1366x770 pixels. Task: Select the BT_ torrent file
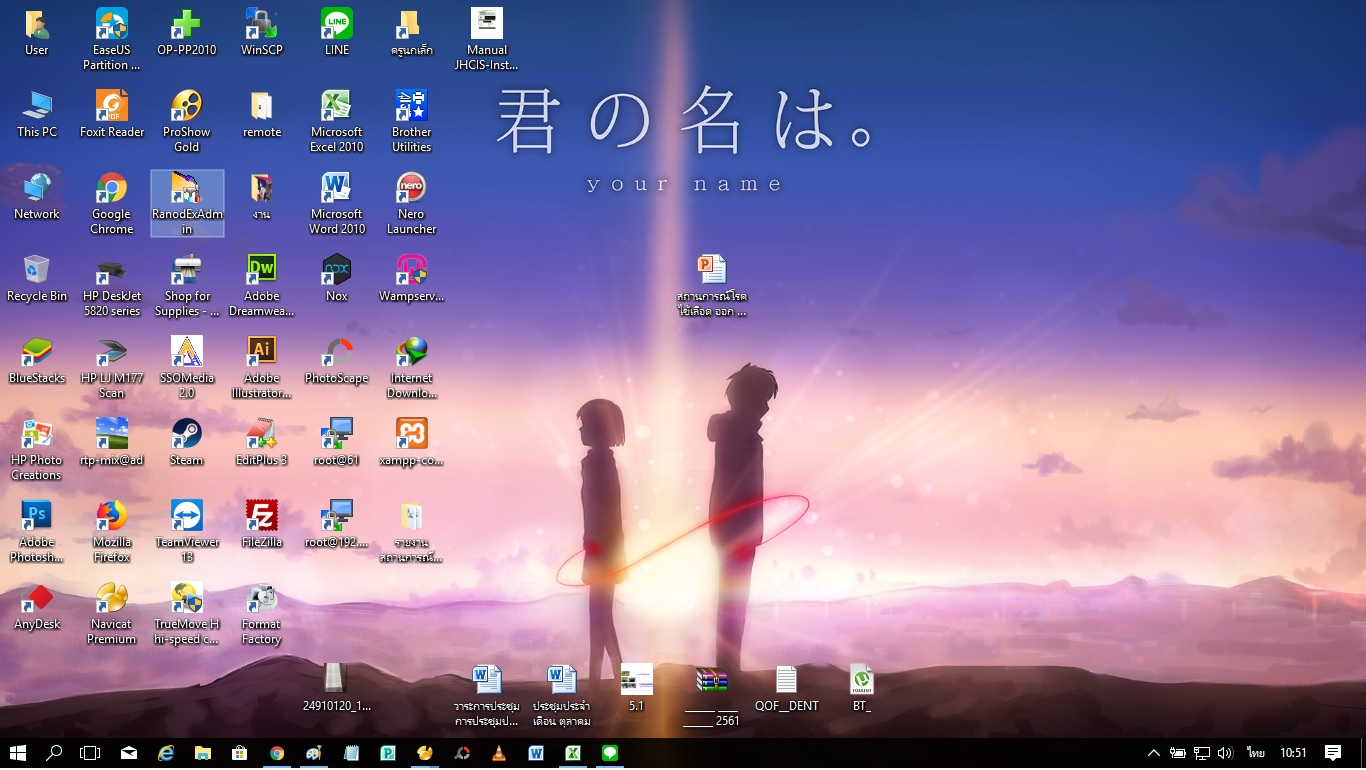(861, 688)
